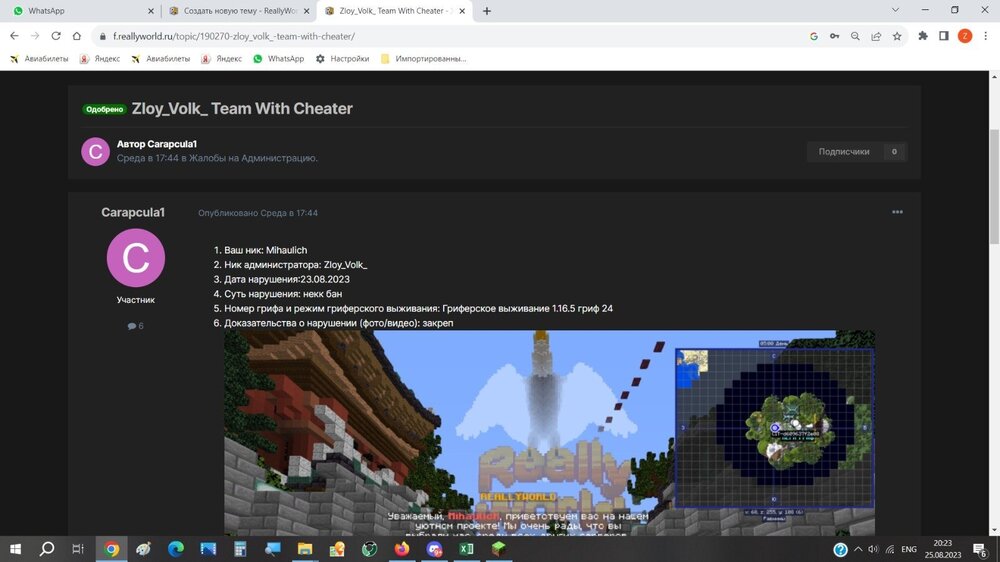The image size is (1000, 562).
Task: Expand the tab search chevron
Action: point(895,10)
